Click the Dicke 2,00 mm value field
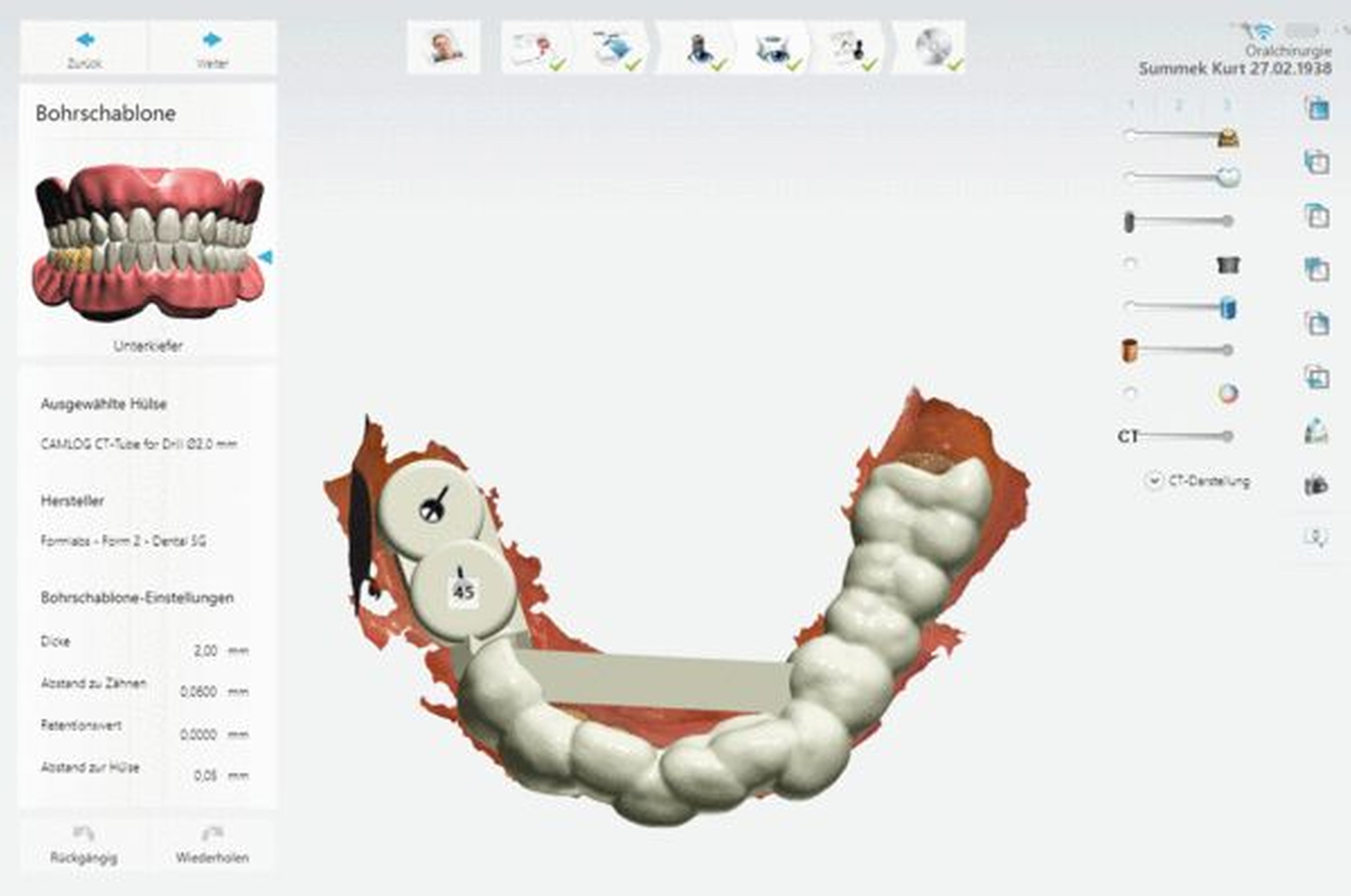 point(205,651)
